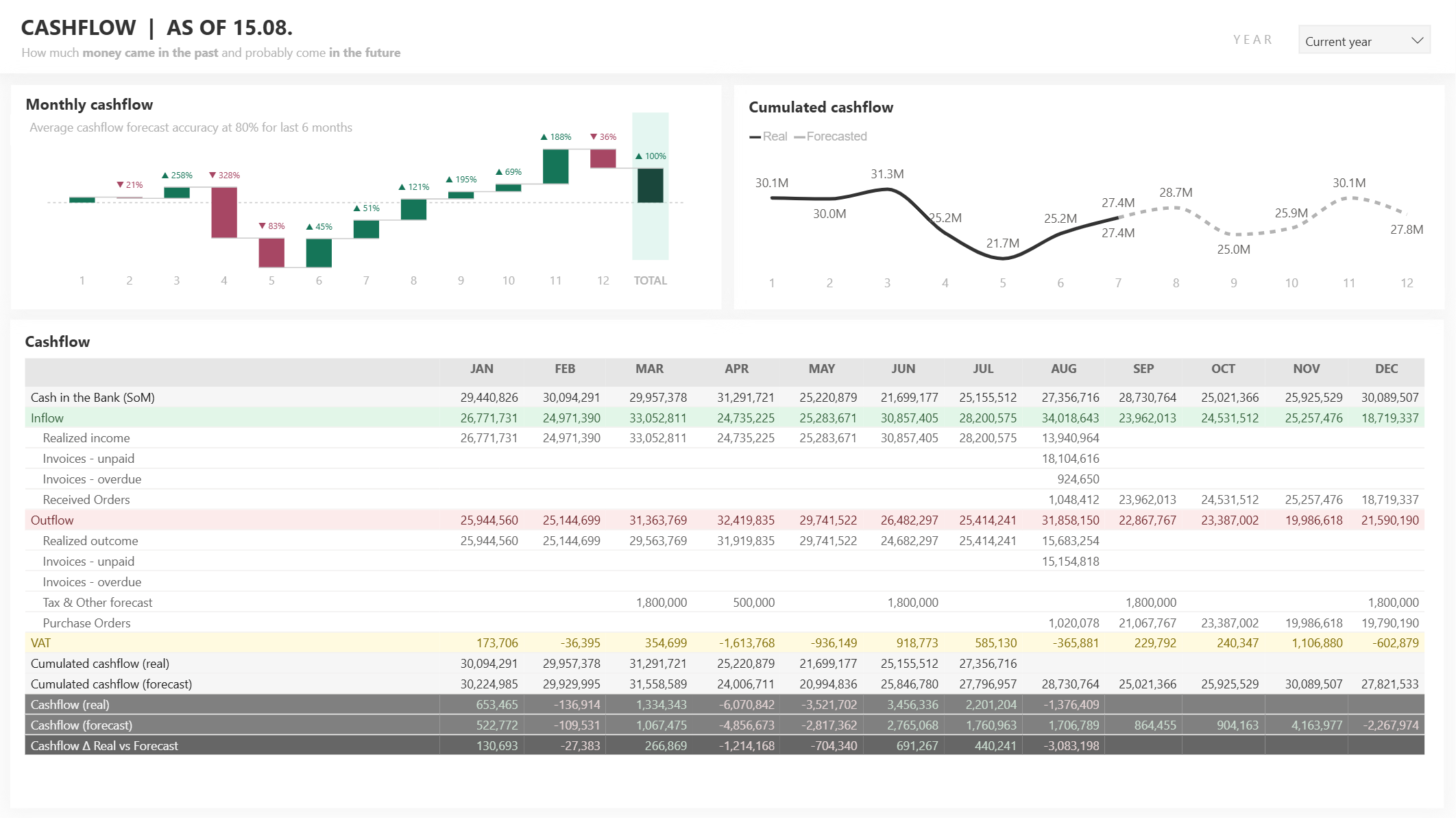The height and width of the screenshot is (818, 1456).
Task: Select the Cumulated cashflow chart title
Action: click(821, 107)
